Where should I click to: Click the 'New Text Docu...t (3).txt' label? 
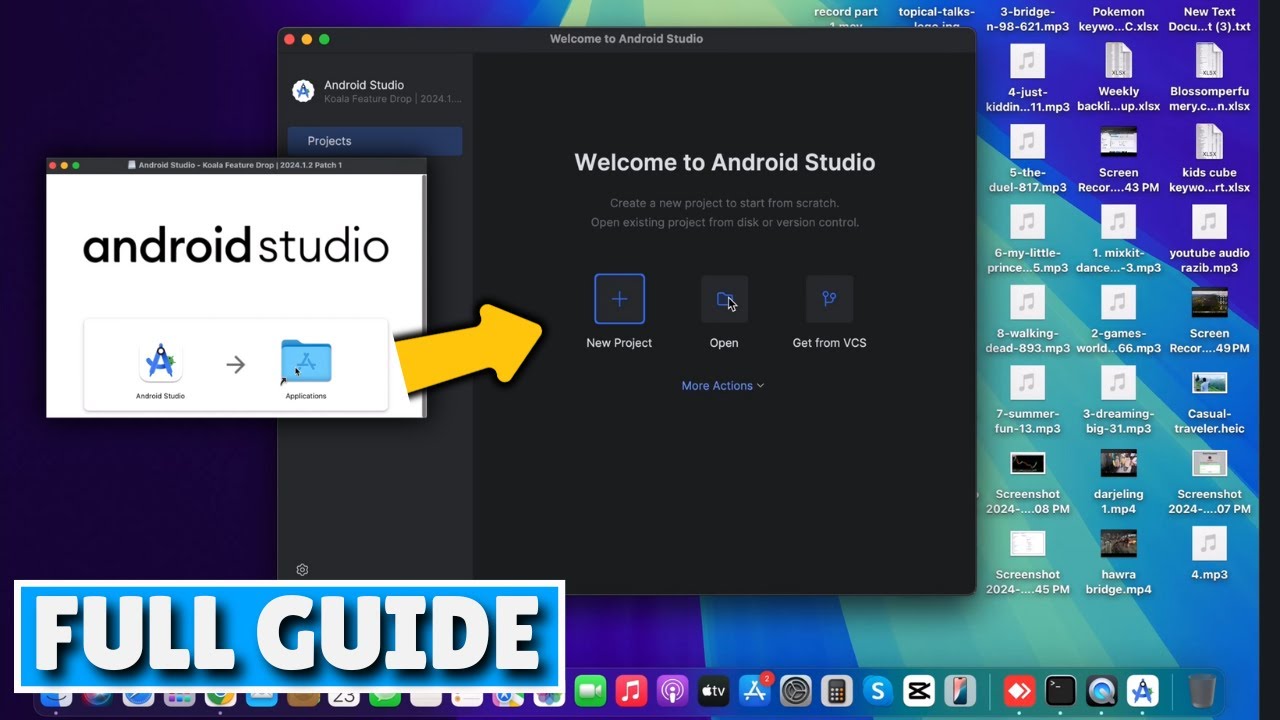pyautogui.click(x=1209, y=19)
